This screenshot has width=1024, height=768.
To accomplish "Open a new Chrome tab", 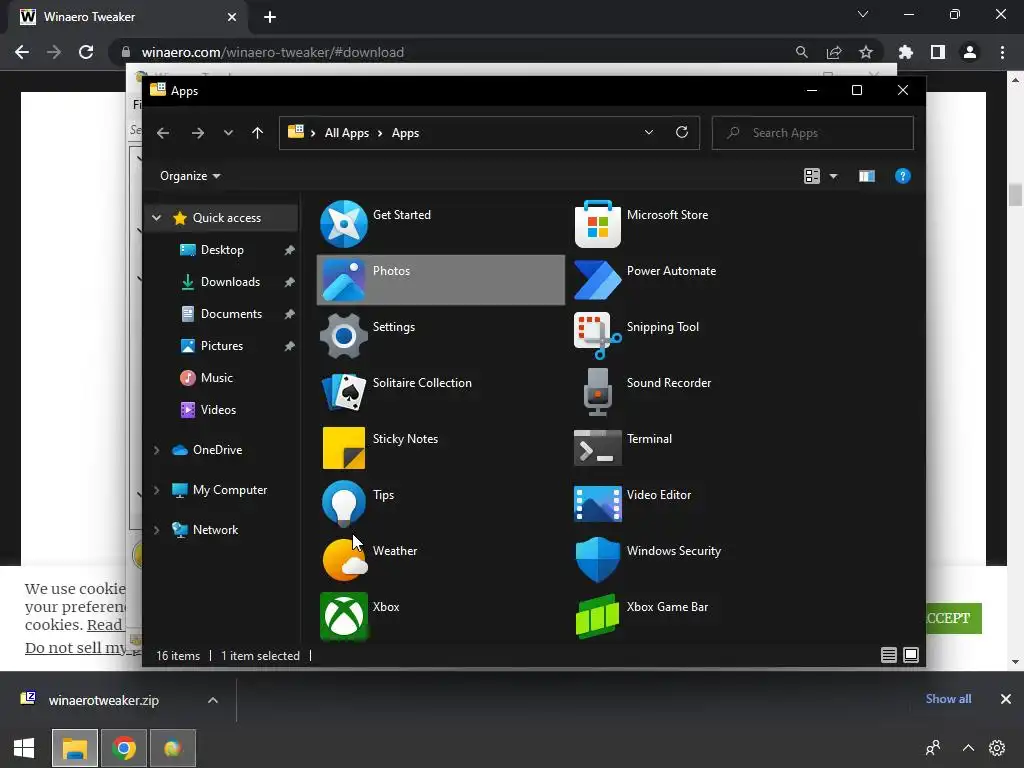I will click(x=270, y=17).
